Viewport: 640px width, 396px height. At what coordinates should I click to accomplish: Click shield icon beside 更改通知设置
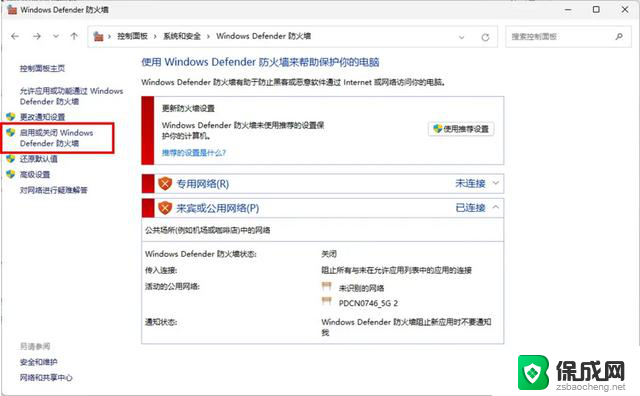click(11, 117)
